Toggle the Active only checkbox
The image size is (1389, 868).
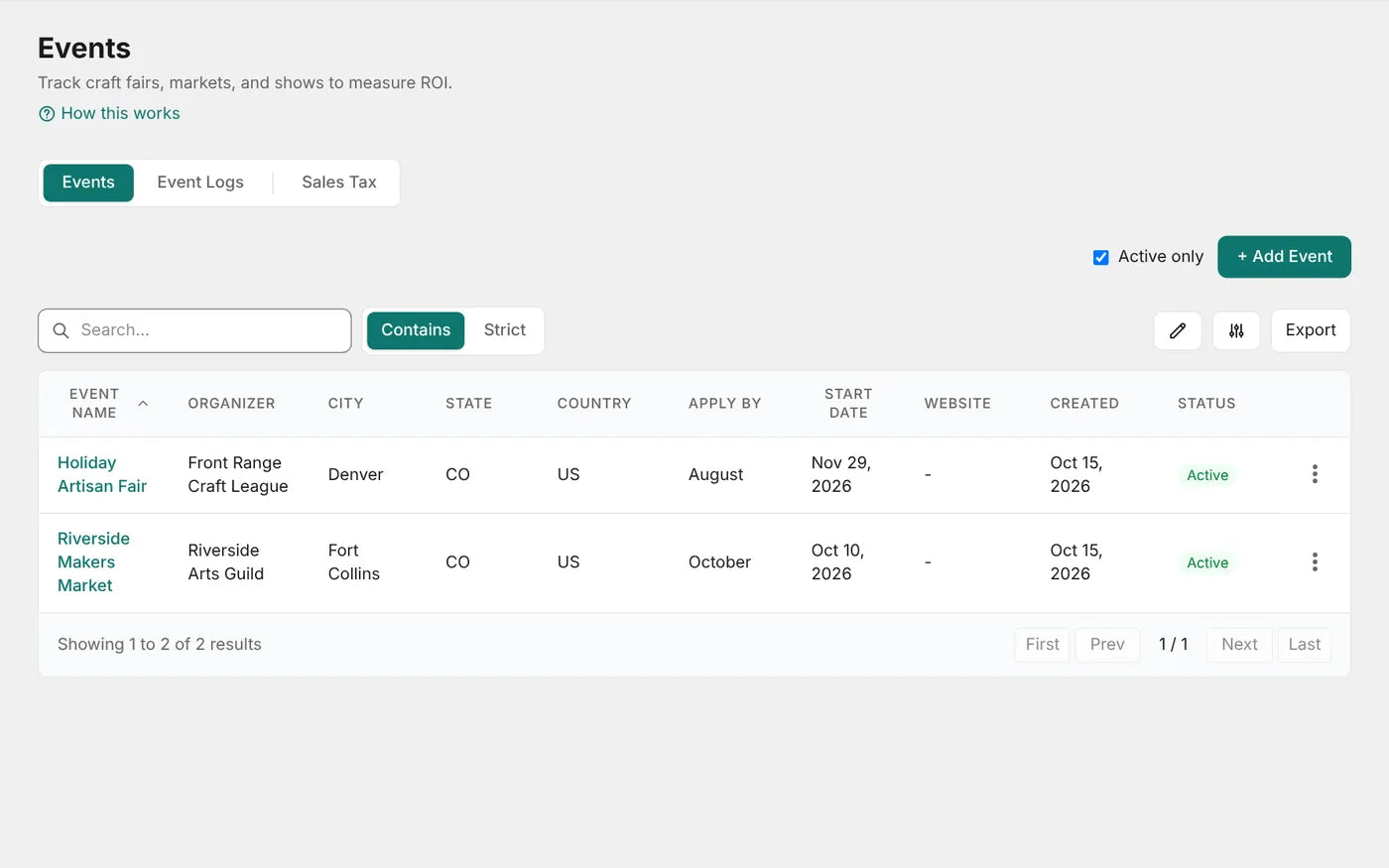[x=1100, y=257]
